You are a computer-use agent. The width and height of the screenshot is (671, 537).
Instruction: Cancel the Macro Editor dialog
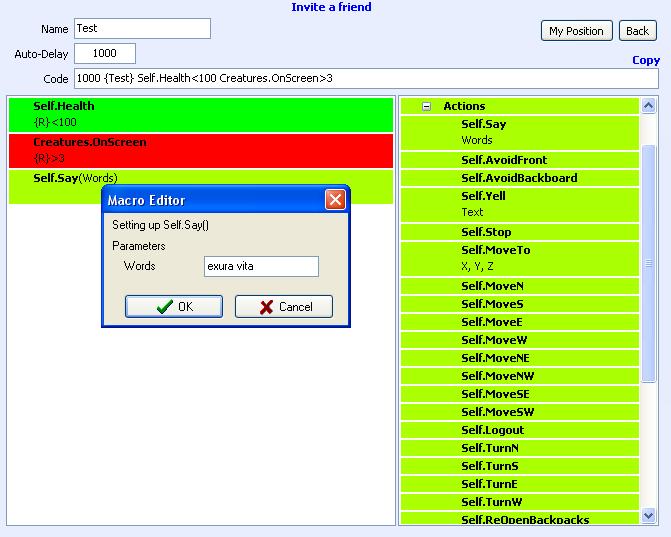(284, 307)
